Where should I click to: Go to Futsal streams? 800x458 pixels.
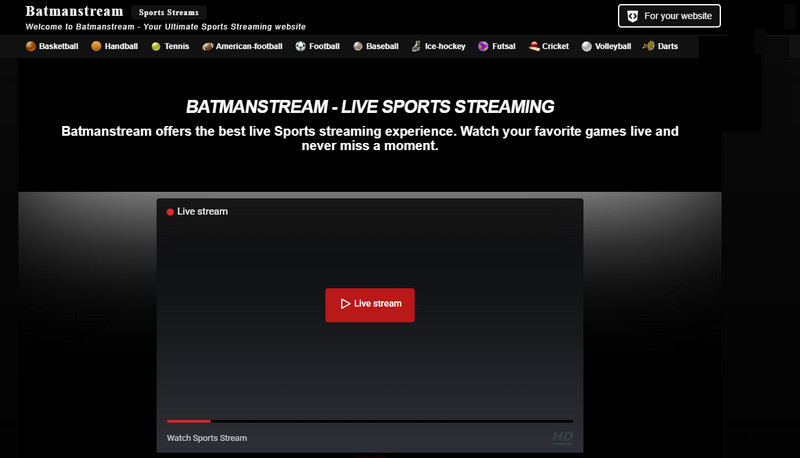[x=496, y=46]
